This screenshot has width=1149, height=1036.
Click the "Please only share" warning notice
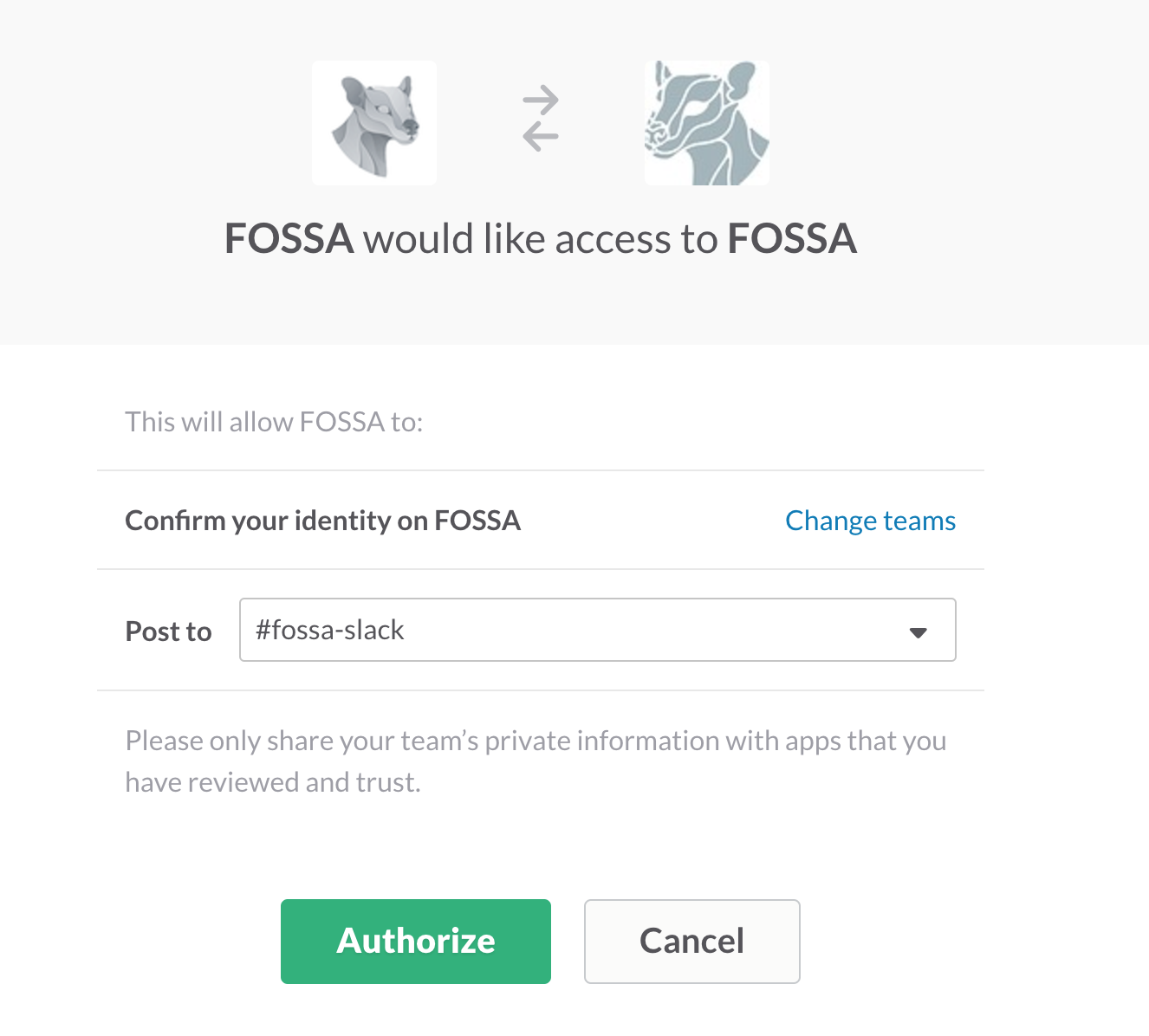536,761
